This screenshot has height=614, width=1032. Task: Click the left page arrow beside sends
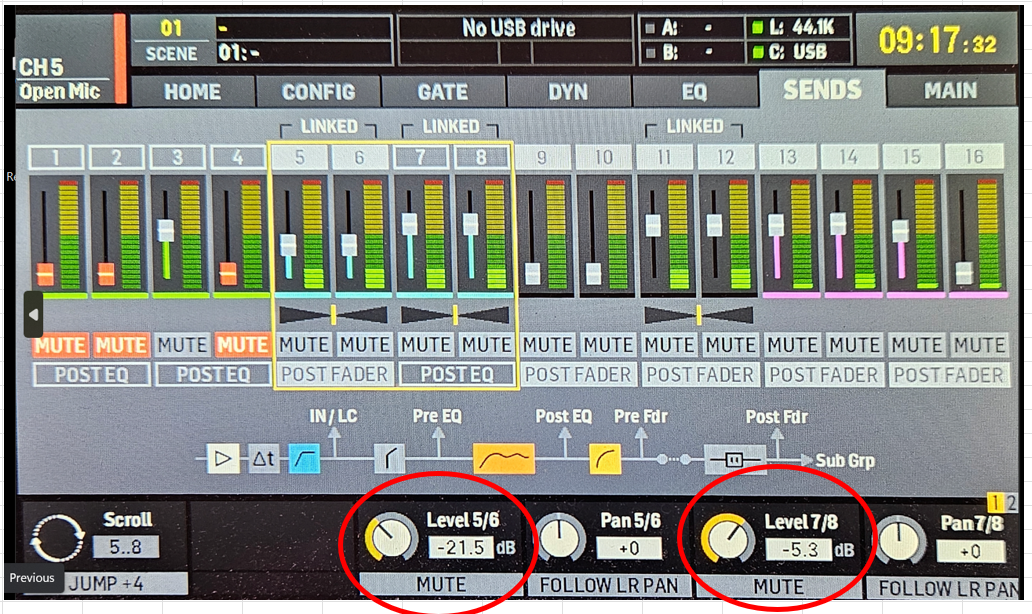[34, 315]
